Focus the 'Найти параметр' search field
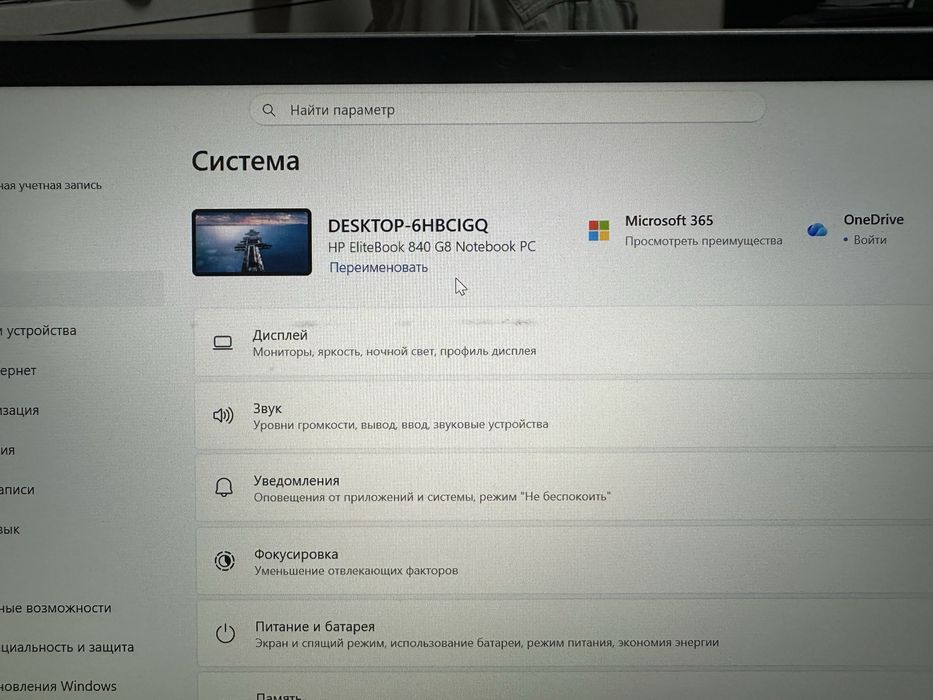This screenshot has height=700, width=933. click(x=507, y=110)
